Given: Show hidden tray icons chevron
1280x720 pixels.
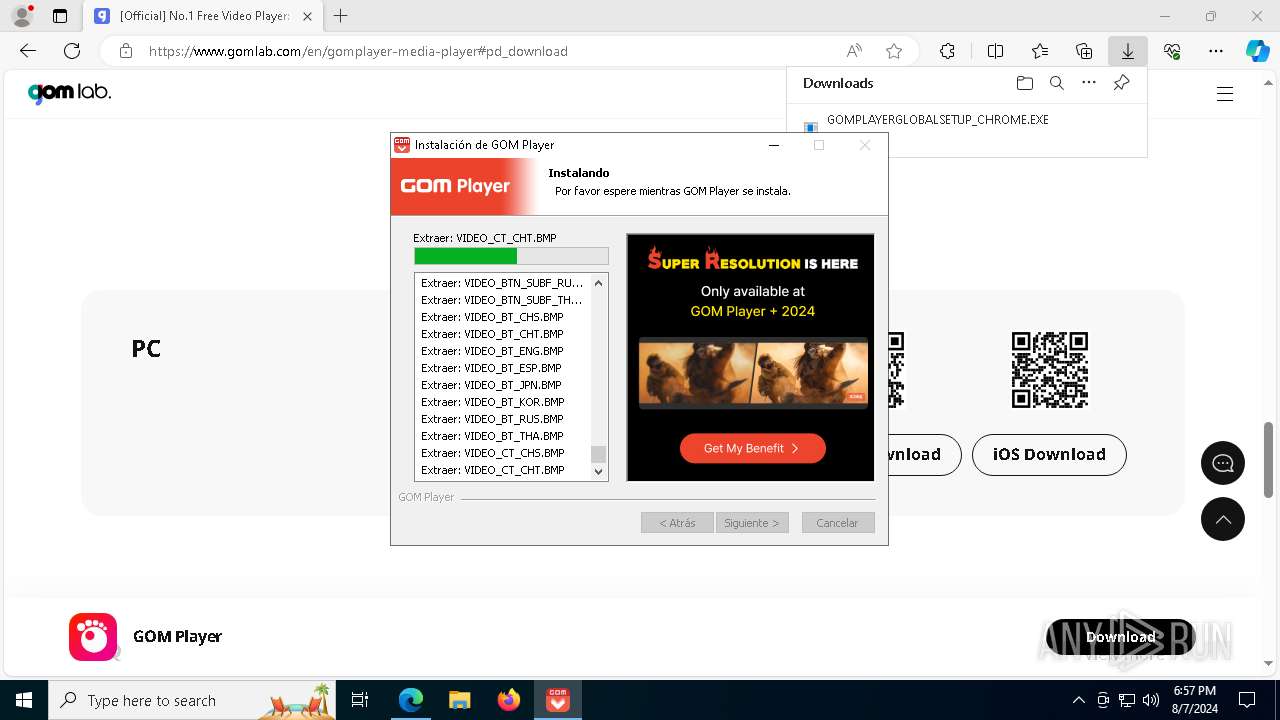Looking at the screenshot, I should pyautogui.click(x=1078, y=700).
